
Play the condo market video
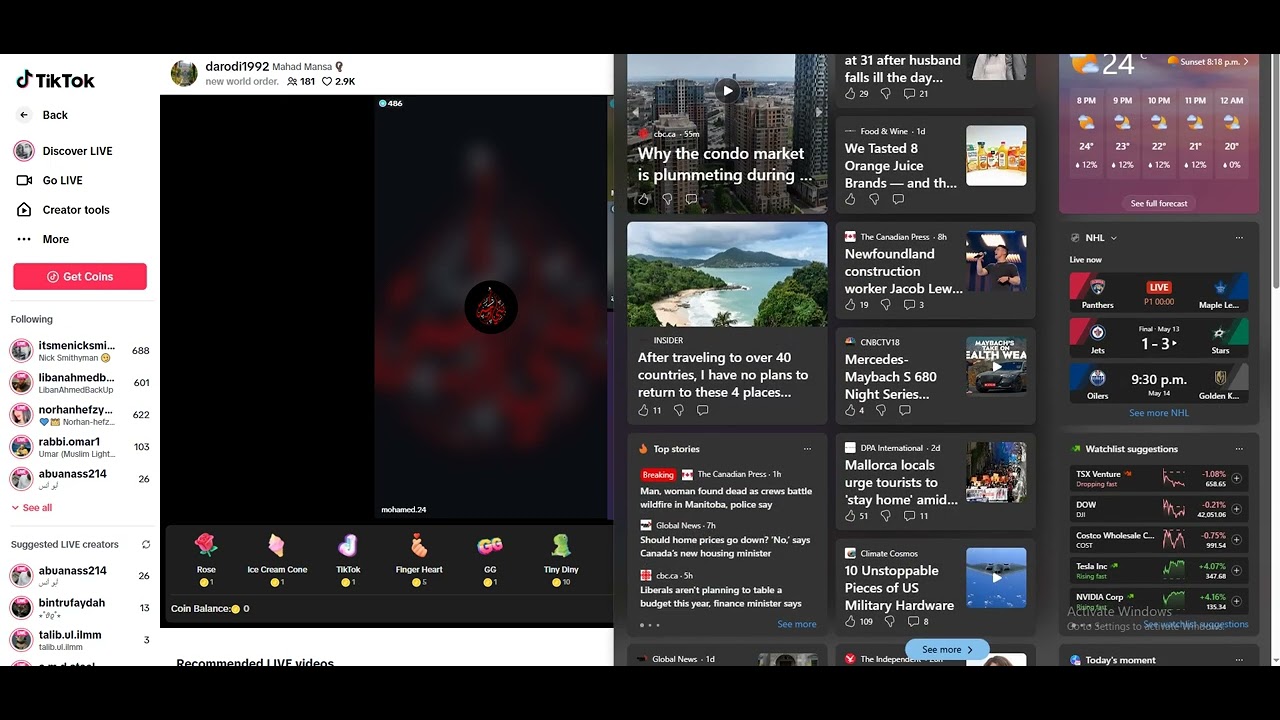[x=727, y=91]
